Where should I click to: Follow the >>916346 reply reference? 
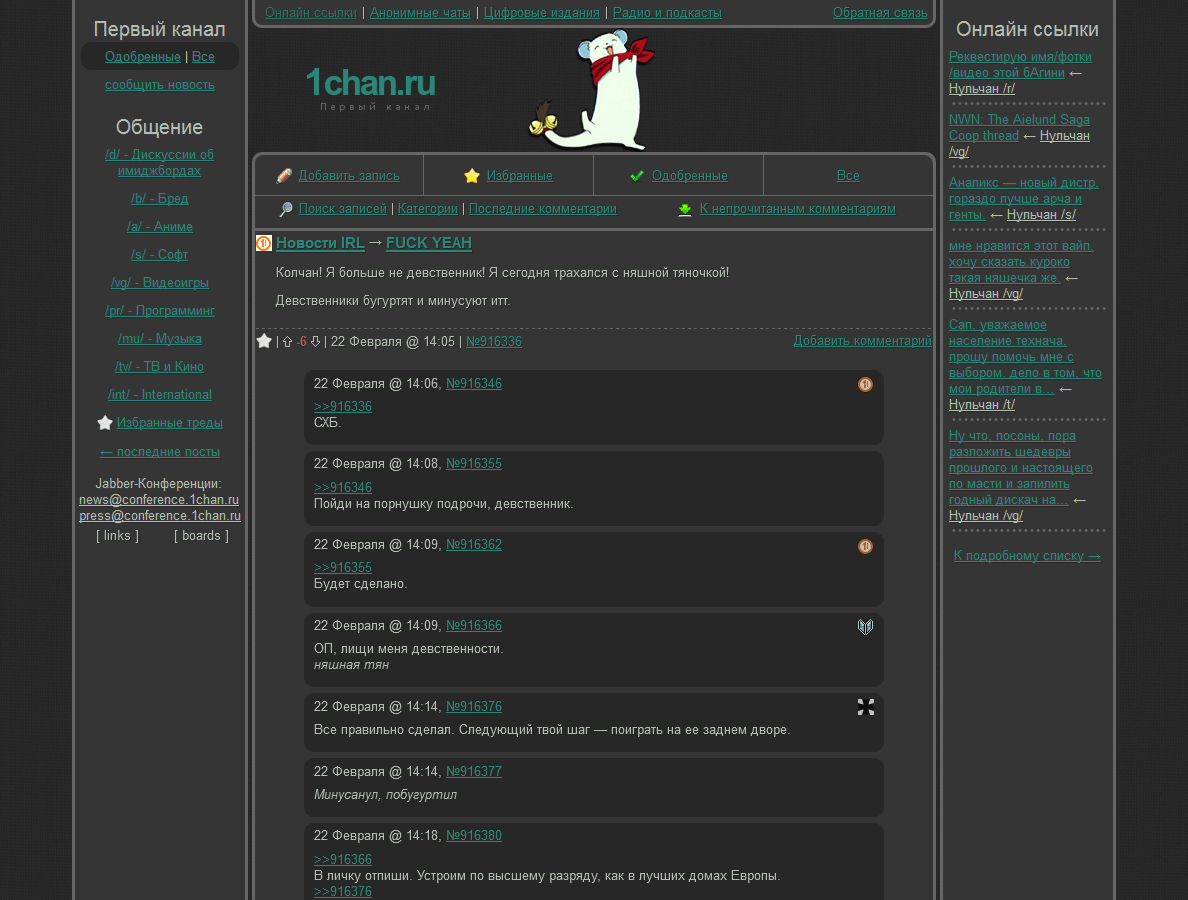(342, 488)
